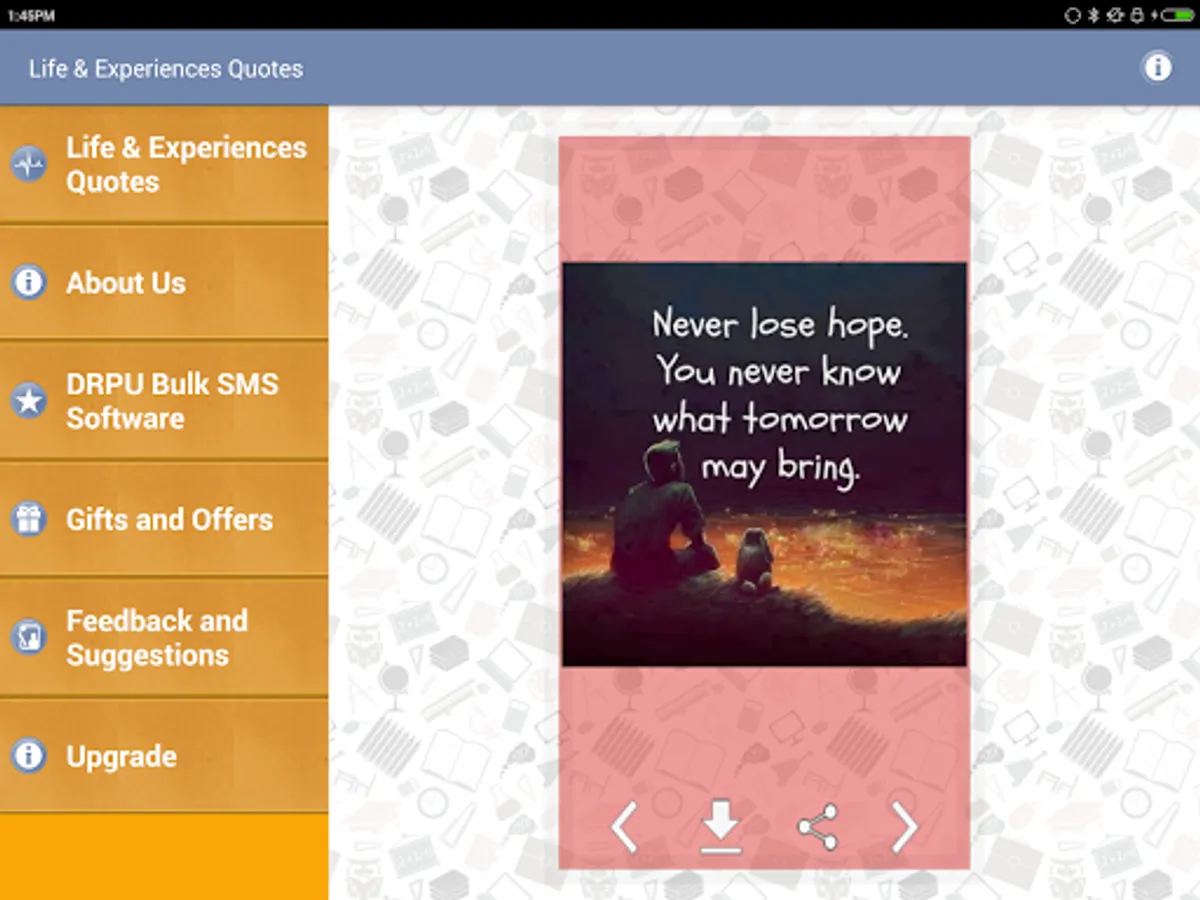Advance to the next quote with the right arrow
This screenshot has height=900, width=1200.
click(x=904, y=827)
